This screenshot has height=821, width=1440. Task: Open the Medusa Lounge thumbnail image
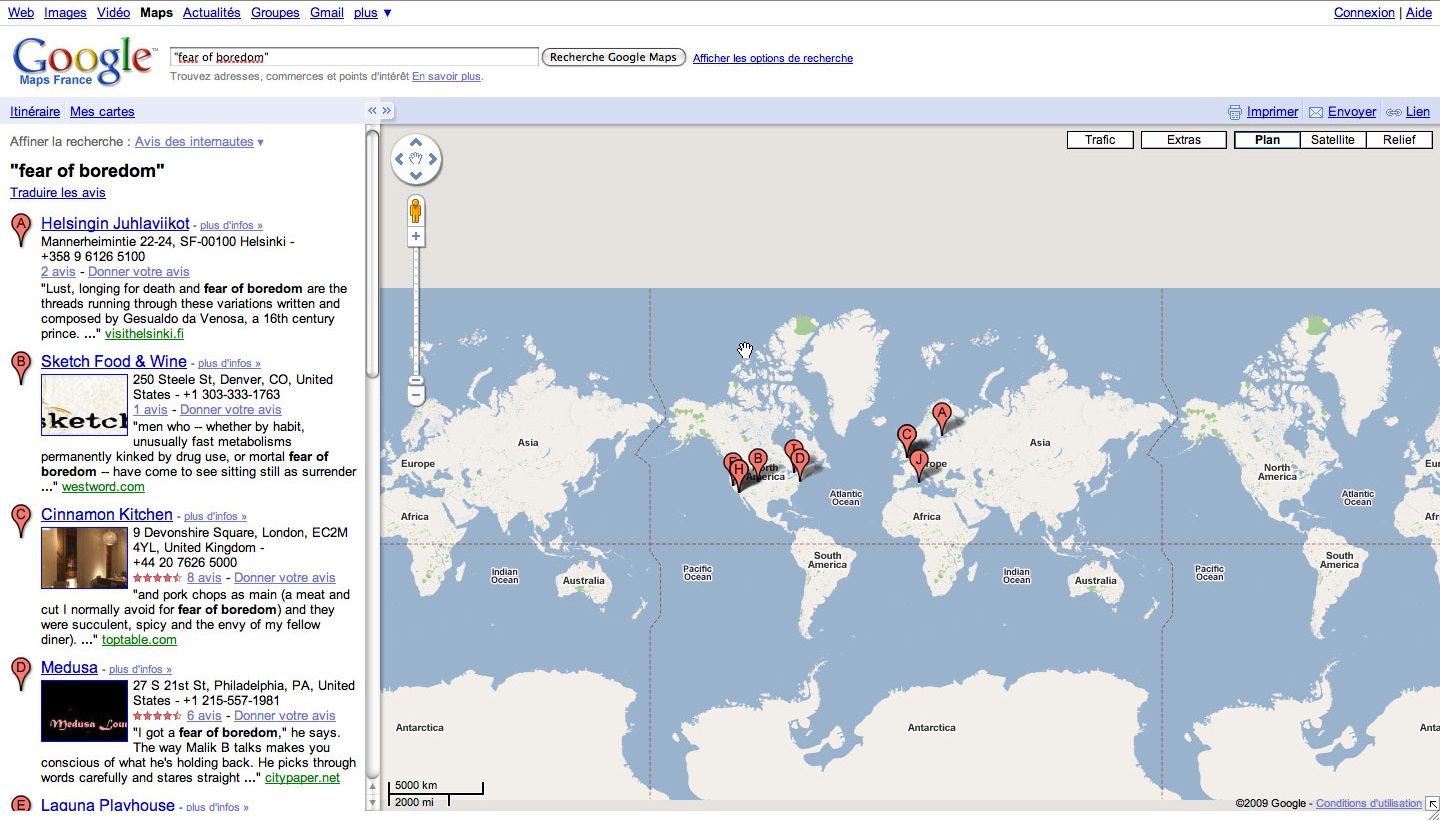point(84,711)
